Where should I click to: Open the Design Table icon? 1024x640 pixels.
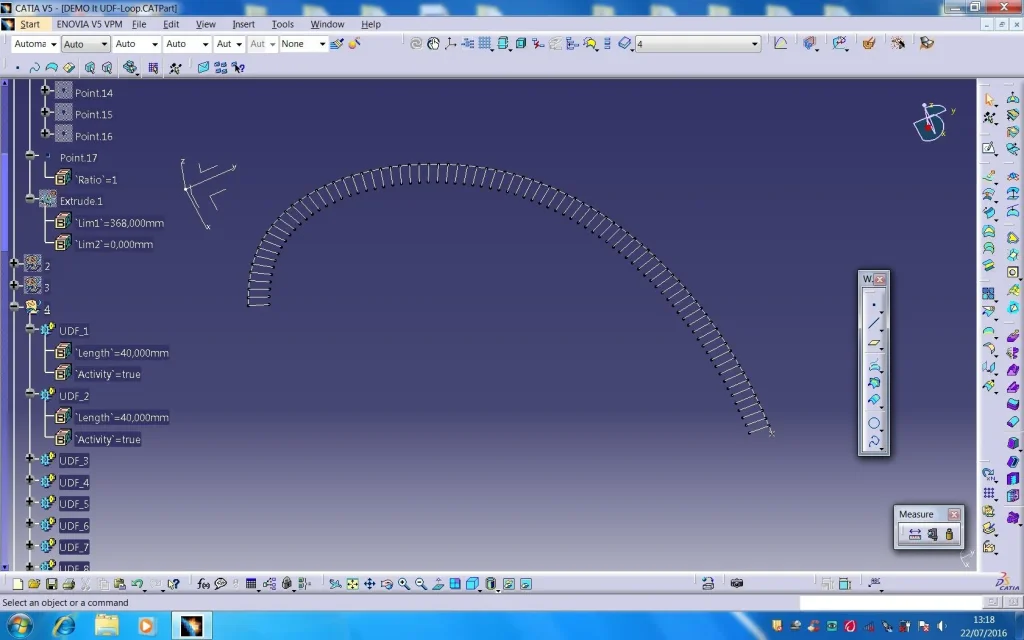(251, 584)
